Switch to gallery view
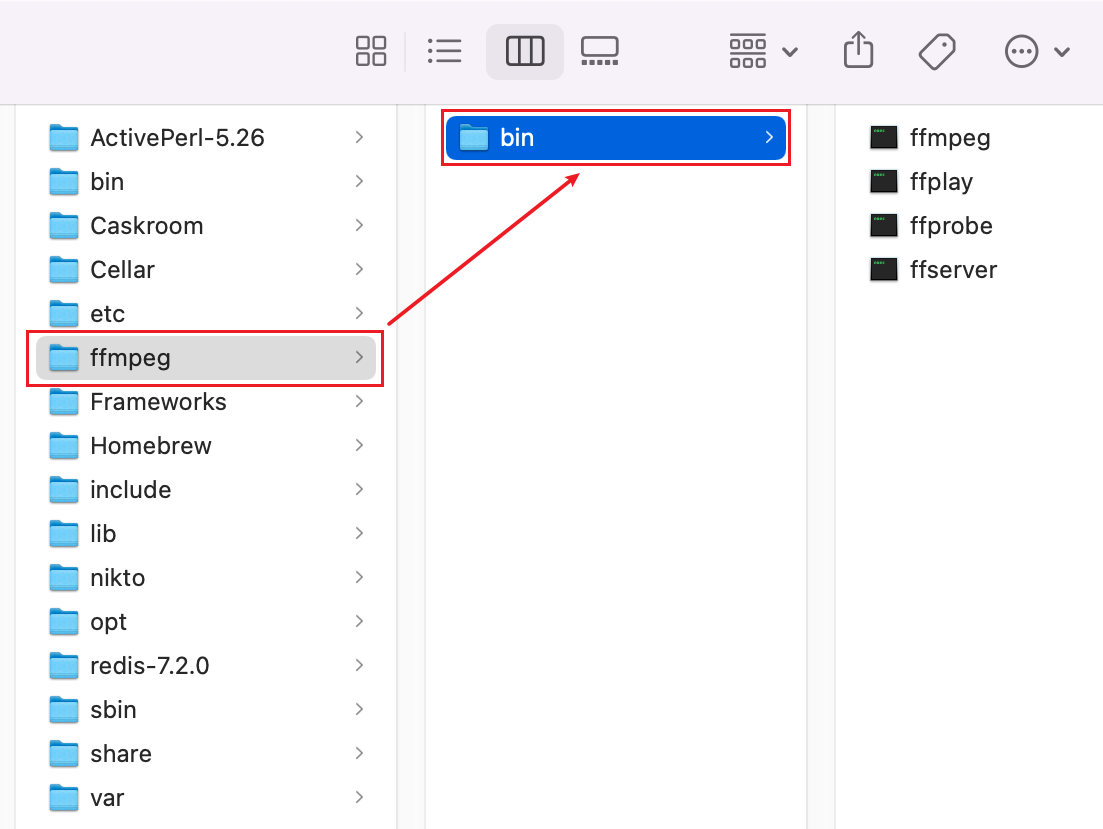This screenshot has width=1103, height=829. click(599, 51)
